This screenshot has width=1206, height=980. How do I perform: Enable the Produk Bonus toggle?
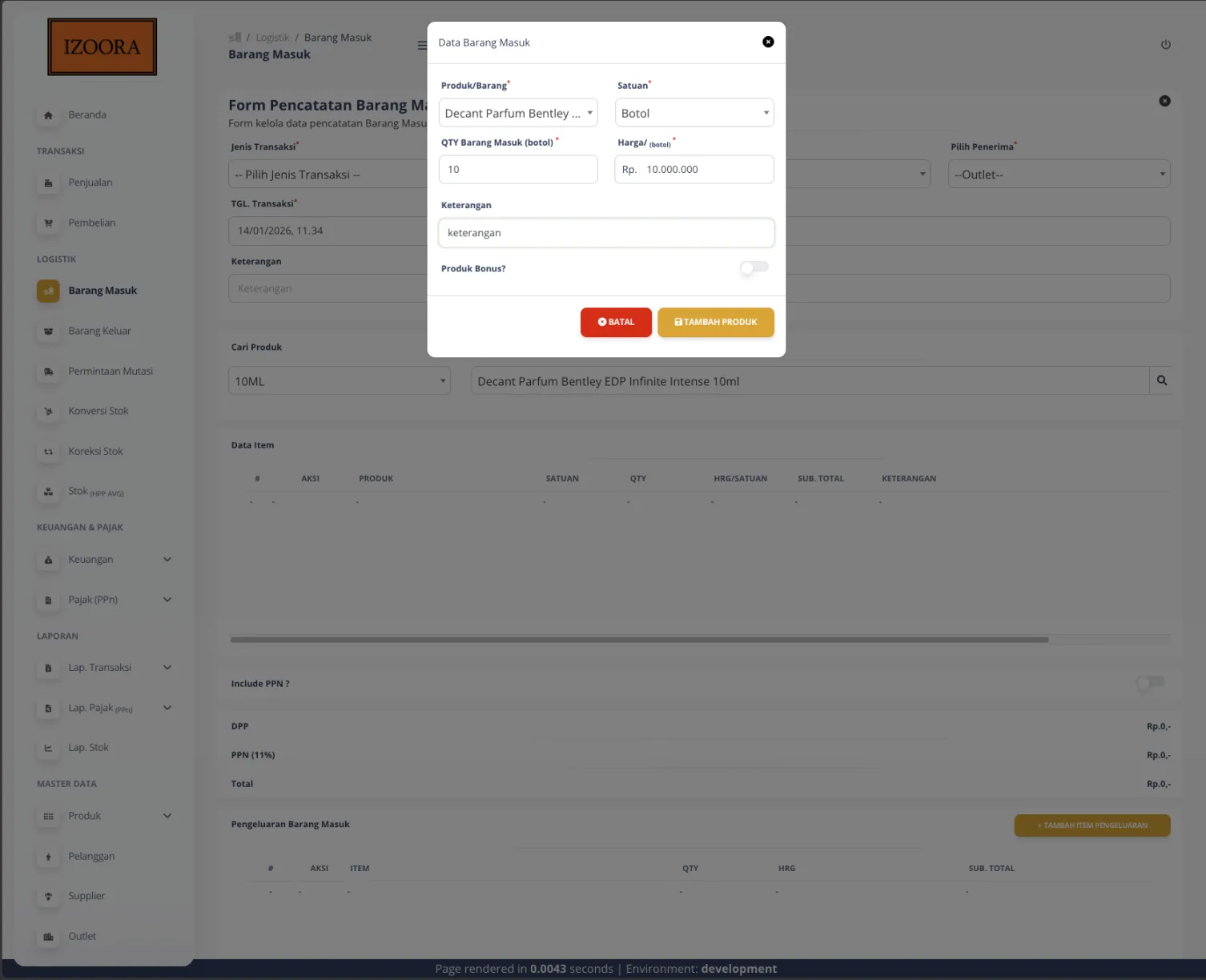(754, 267)
